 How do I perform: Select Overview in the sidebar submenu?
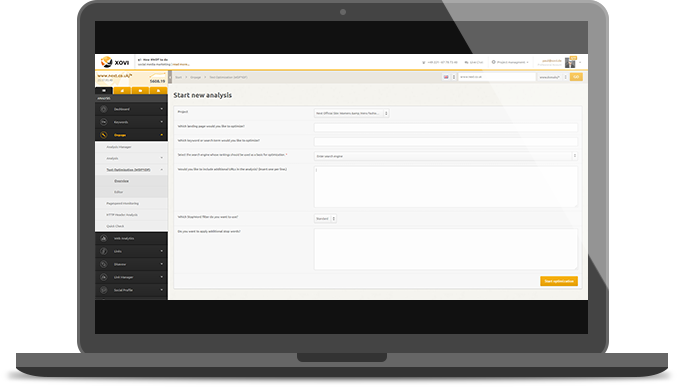tap(122, 181)
